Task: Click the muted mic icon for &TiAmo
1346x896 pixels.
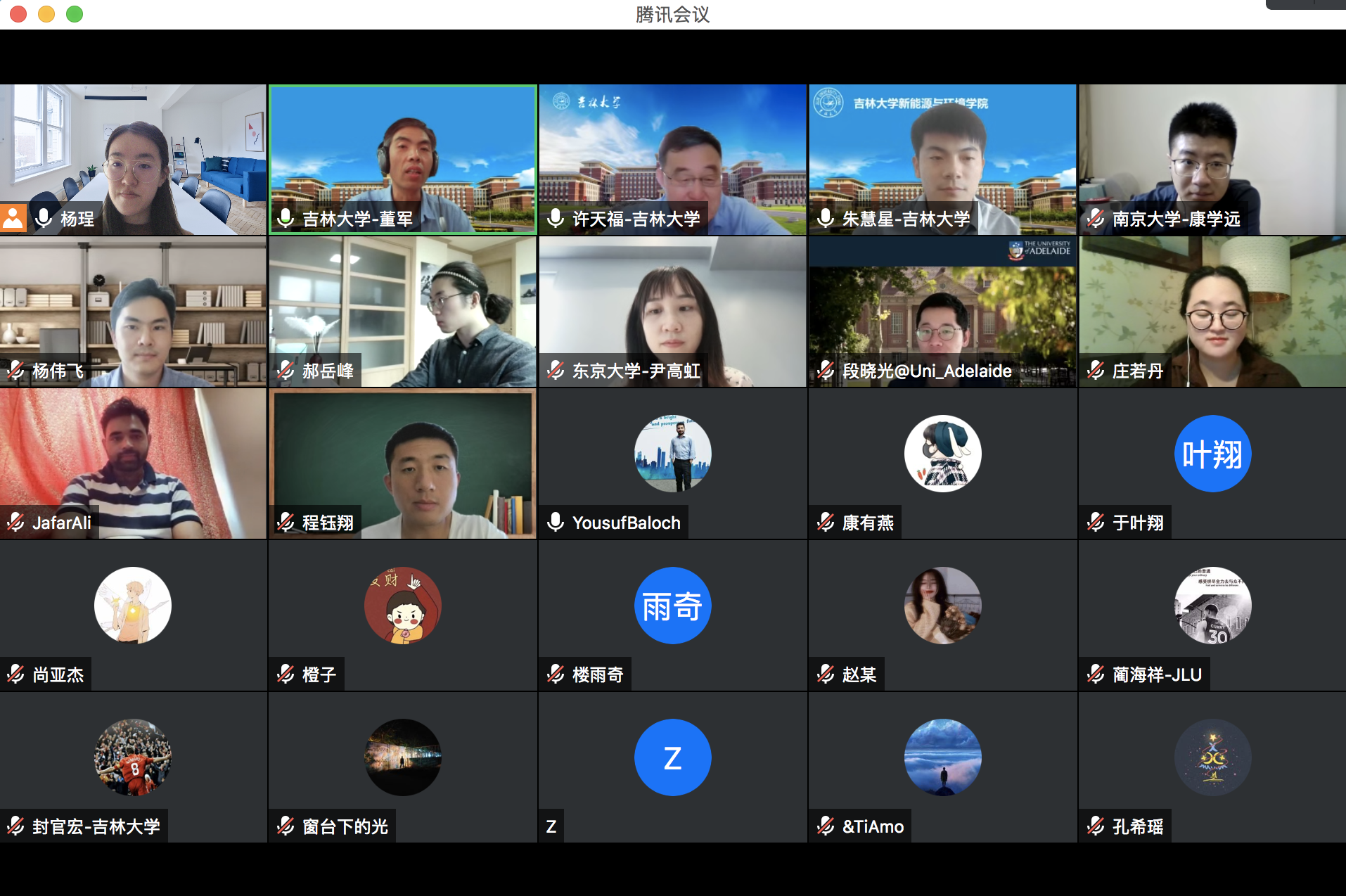Action: 826,826
